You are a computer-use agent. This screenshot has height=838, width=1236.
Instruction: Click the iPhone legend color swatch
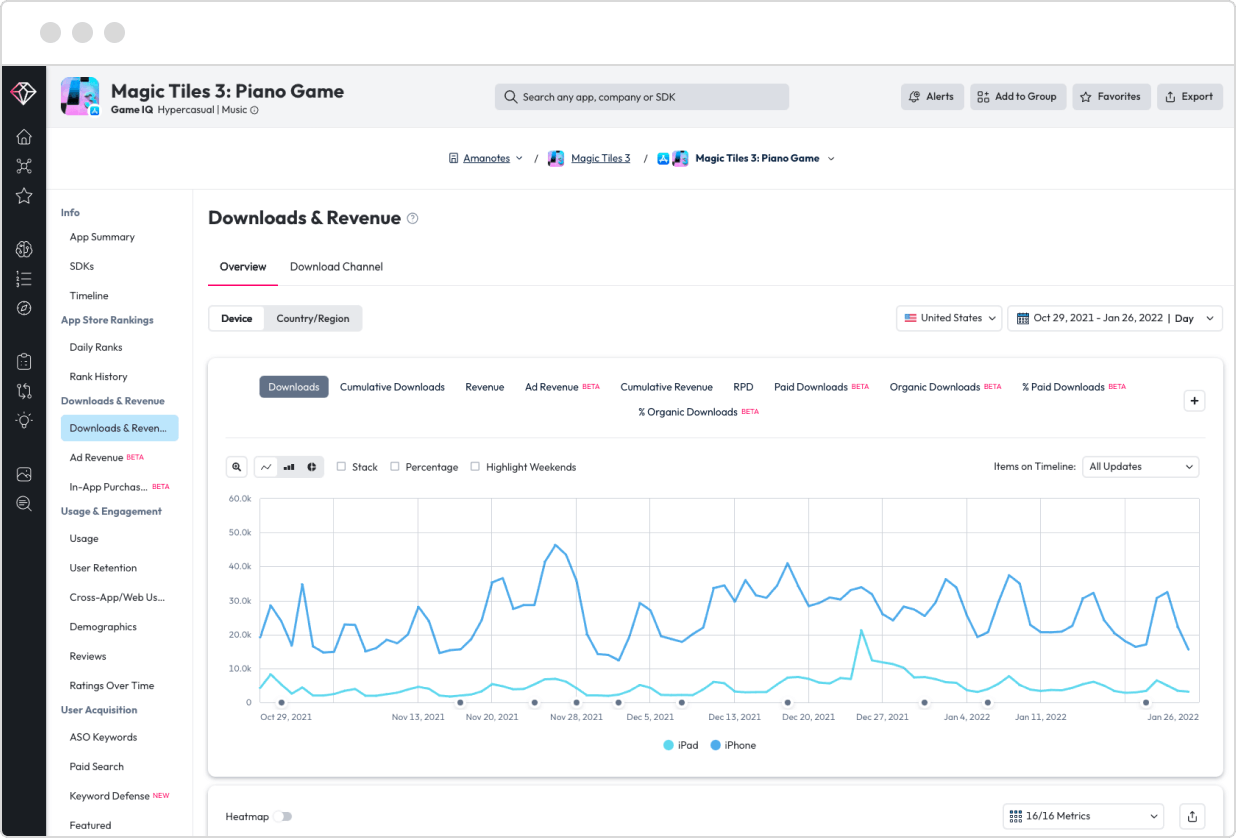tap(716, 746)
